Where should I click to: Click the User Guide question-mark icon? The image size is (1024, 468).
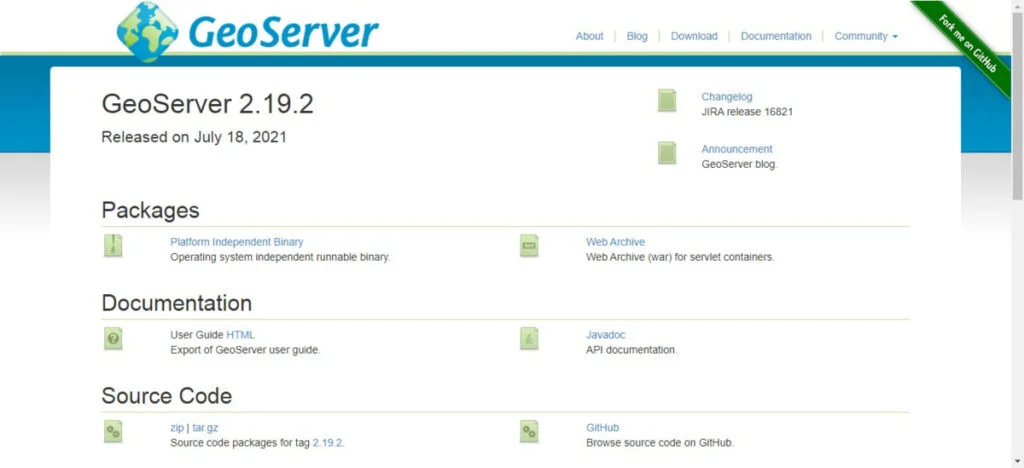coord(113,339)
